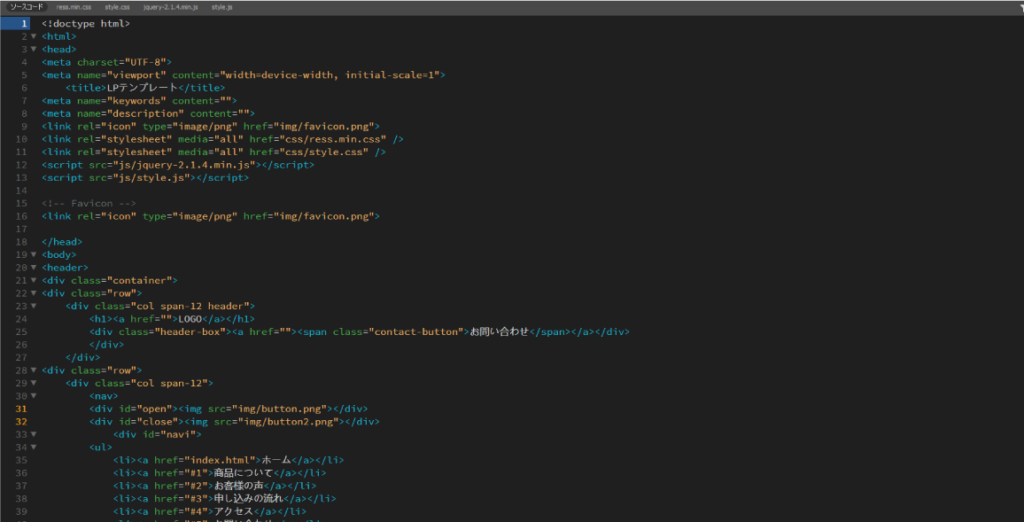Click the closing </head> tag

click(62, 242)
